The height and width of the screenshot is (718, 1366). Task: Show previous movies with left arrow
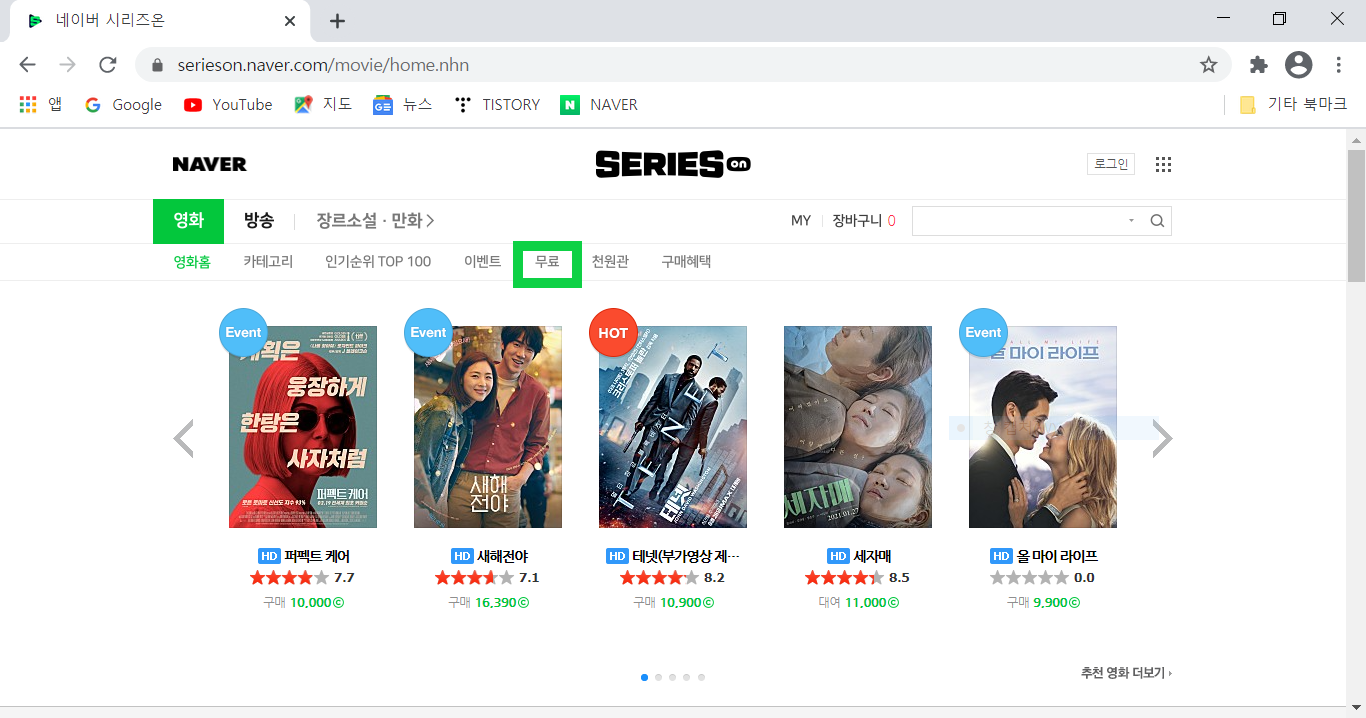(183, 438)
